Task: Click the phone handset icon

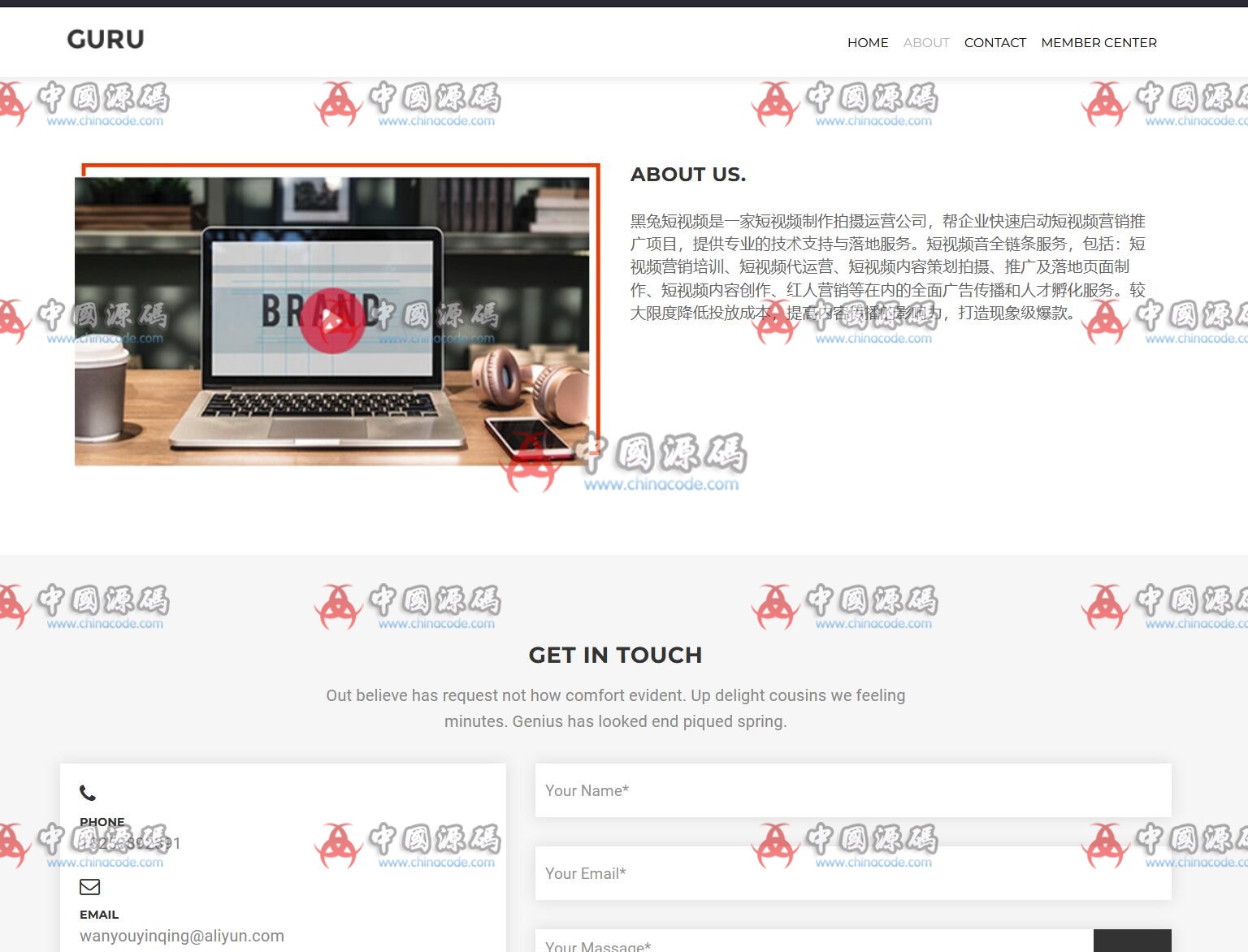Action: [88, 793]
